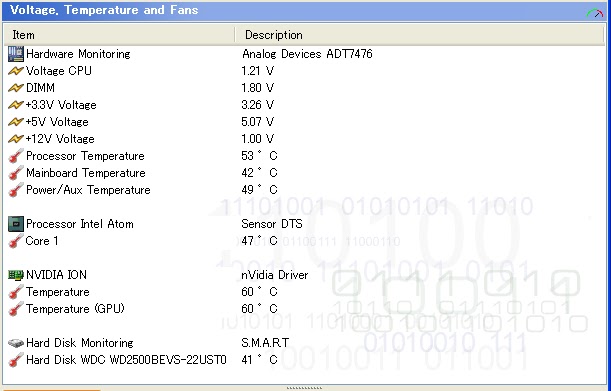Click the nVidia Driver description

275,275
